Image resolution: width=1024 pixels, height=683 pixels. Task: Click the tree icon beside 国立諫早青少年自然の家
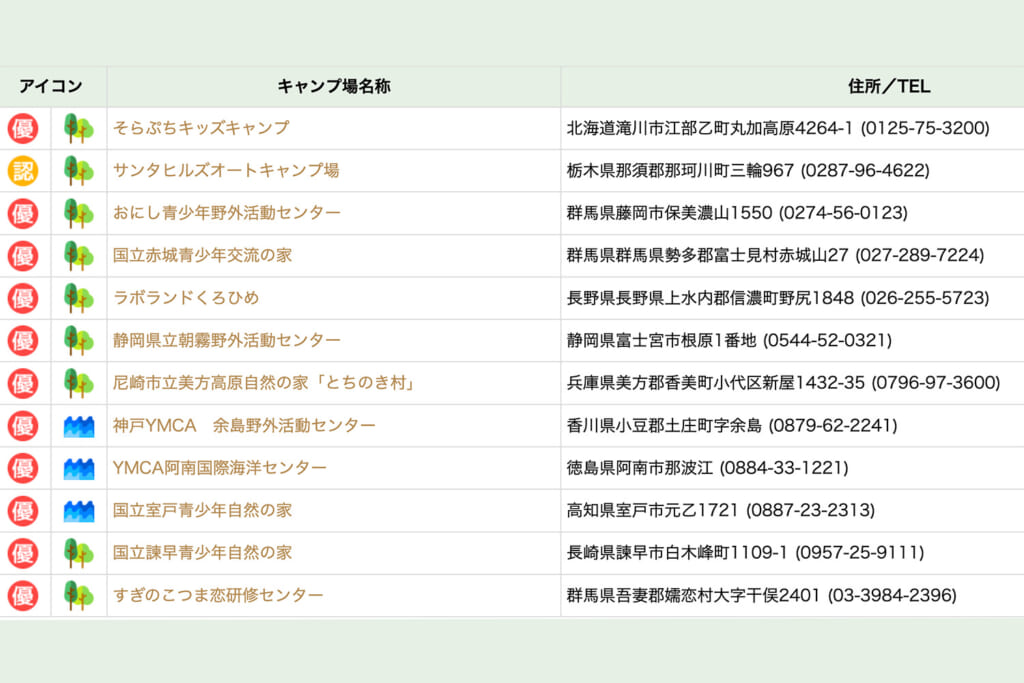click(79, 553)
